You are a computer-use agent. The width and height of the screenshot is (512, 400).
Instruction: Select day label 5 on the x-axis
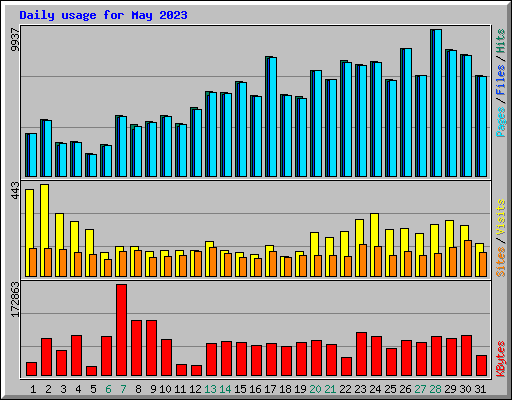tap(93, 389)
